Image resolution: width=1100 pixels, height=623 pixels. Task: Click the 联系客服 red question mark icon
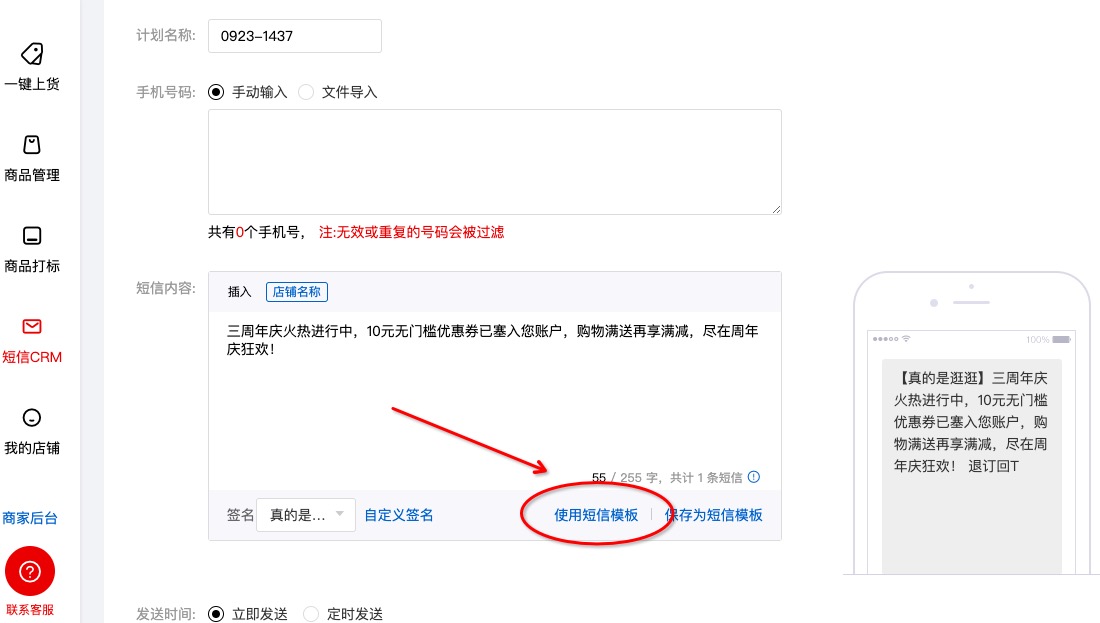point(30,572)
